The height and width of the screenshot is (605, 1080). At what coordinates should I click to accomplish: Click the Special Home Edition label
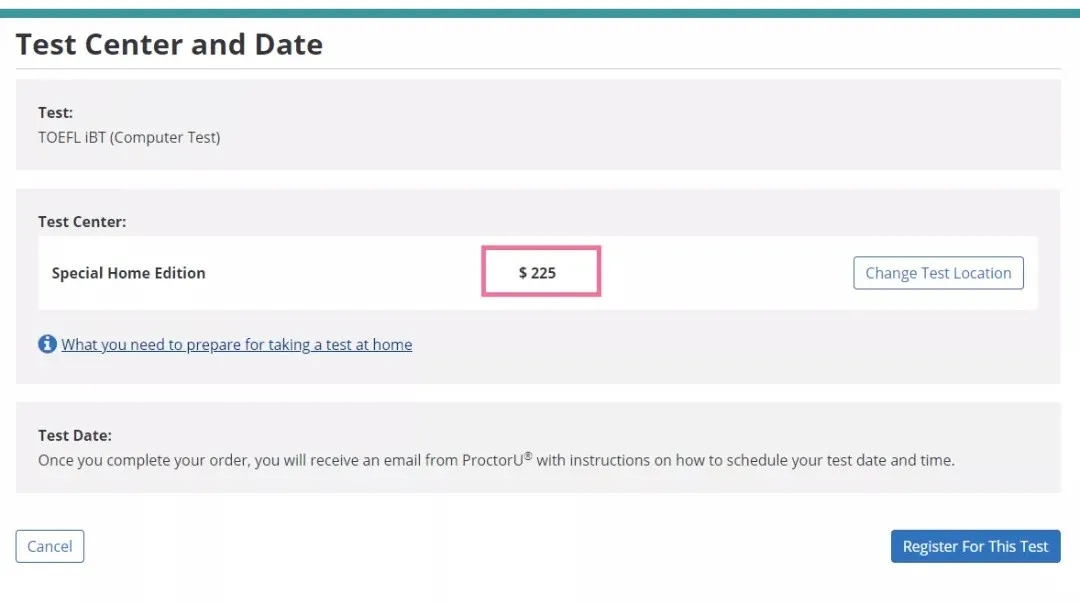coord(128,273)
